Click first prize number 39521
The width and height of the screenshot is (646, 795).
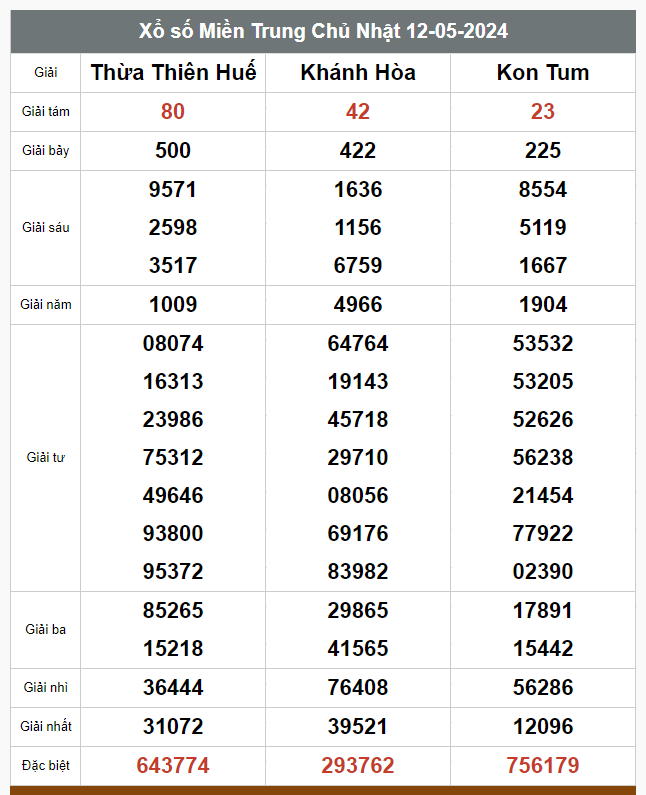[x=358, y=726]
